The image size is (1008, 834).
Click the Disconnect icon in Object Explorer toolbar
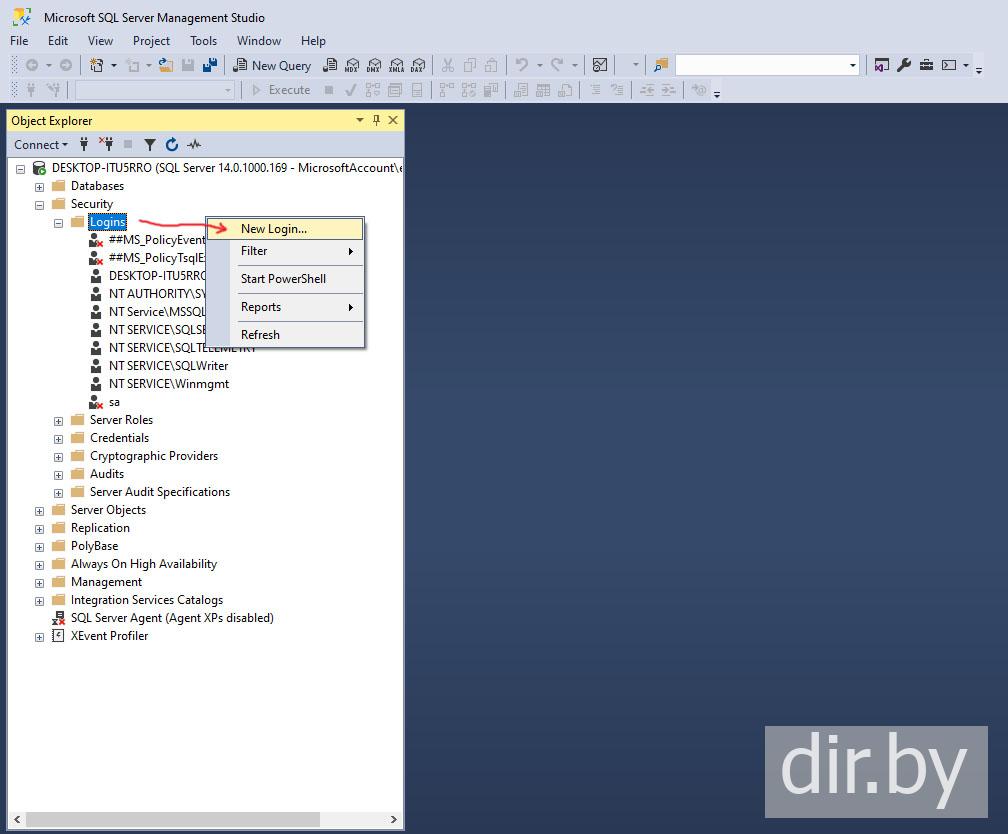click(106, 145)
